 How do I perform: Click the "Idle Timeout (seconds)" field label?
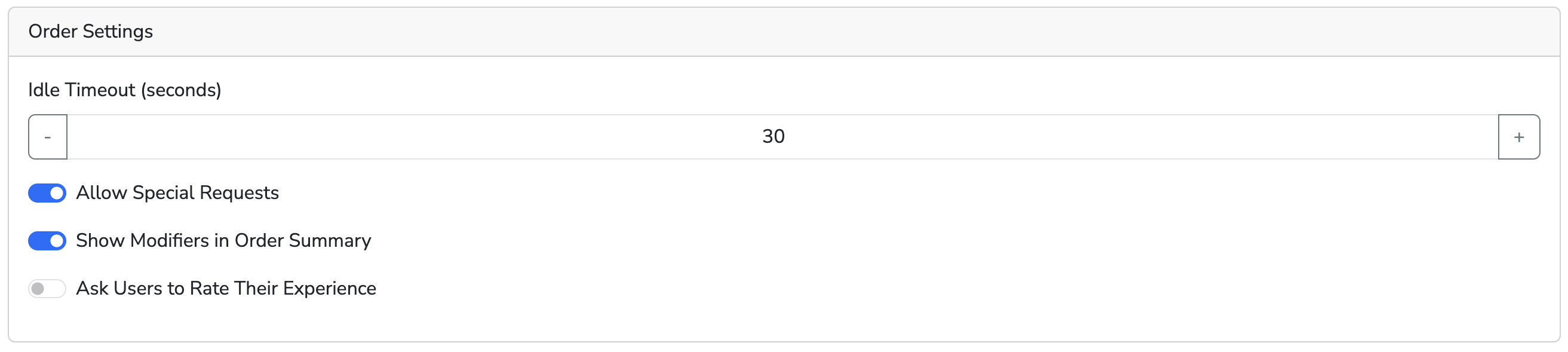[125, 90]
